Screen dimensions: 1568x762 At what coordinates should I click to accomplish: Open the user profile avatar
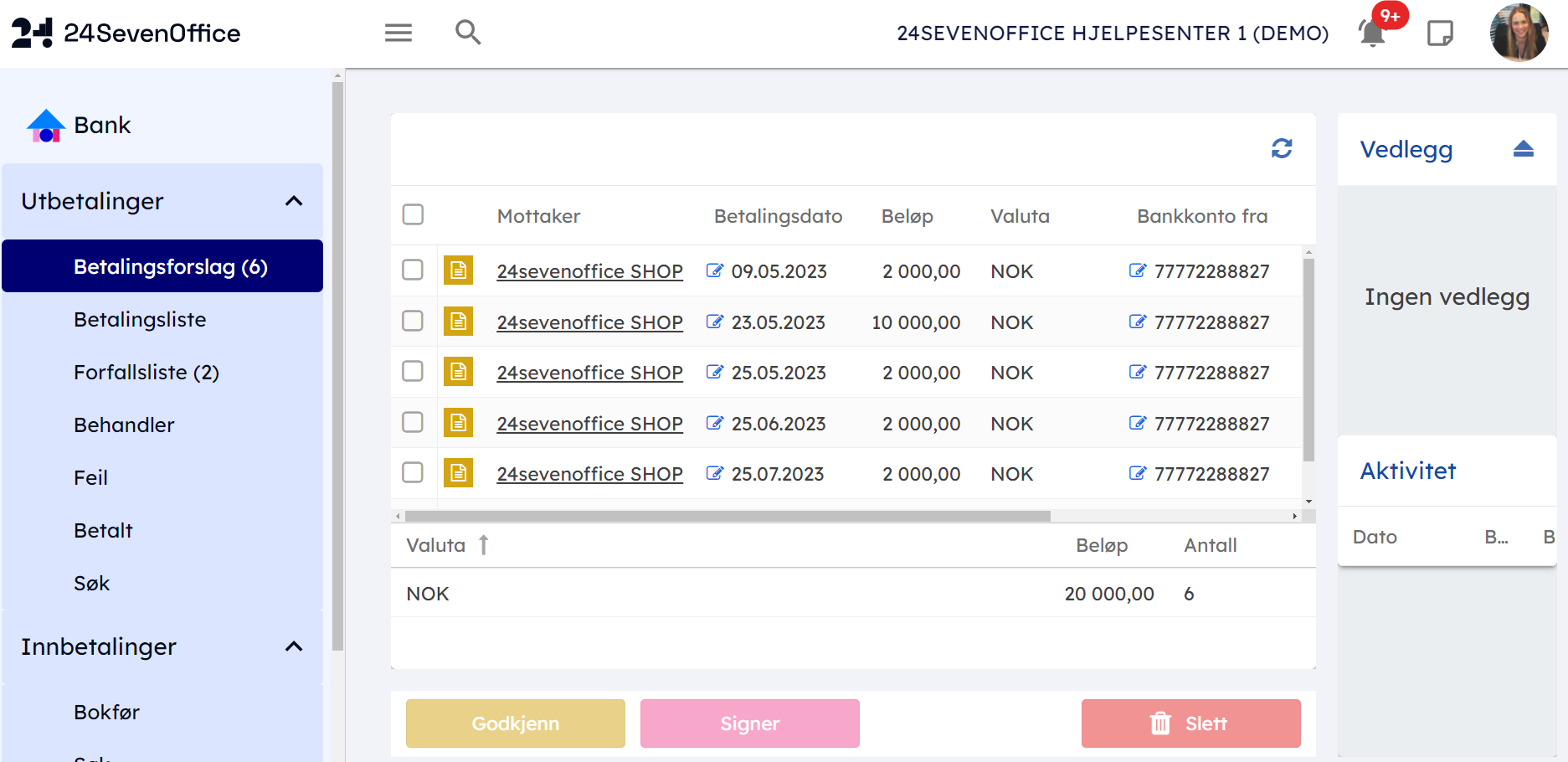1518,33
